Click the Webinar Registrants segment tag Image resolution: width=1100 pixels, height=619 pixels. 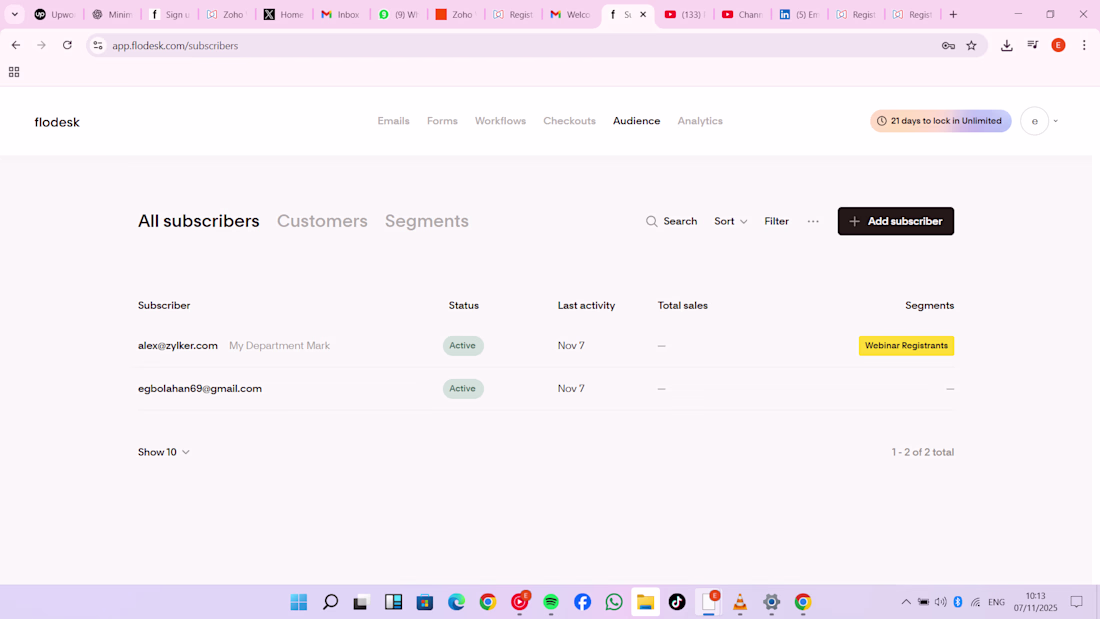point(906,345)
